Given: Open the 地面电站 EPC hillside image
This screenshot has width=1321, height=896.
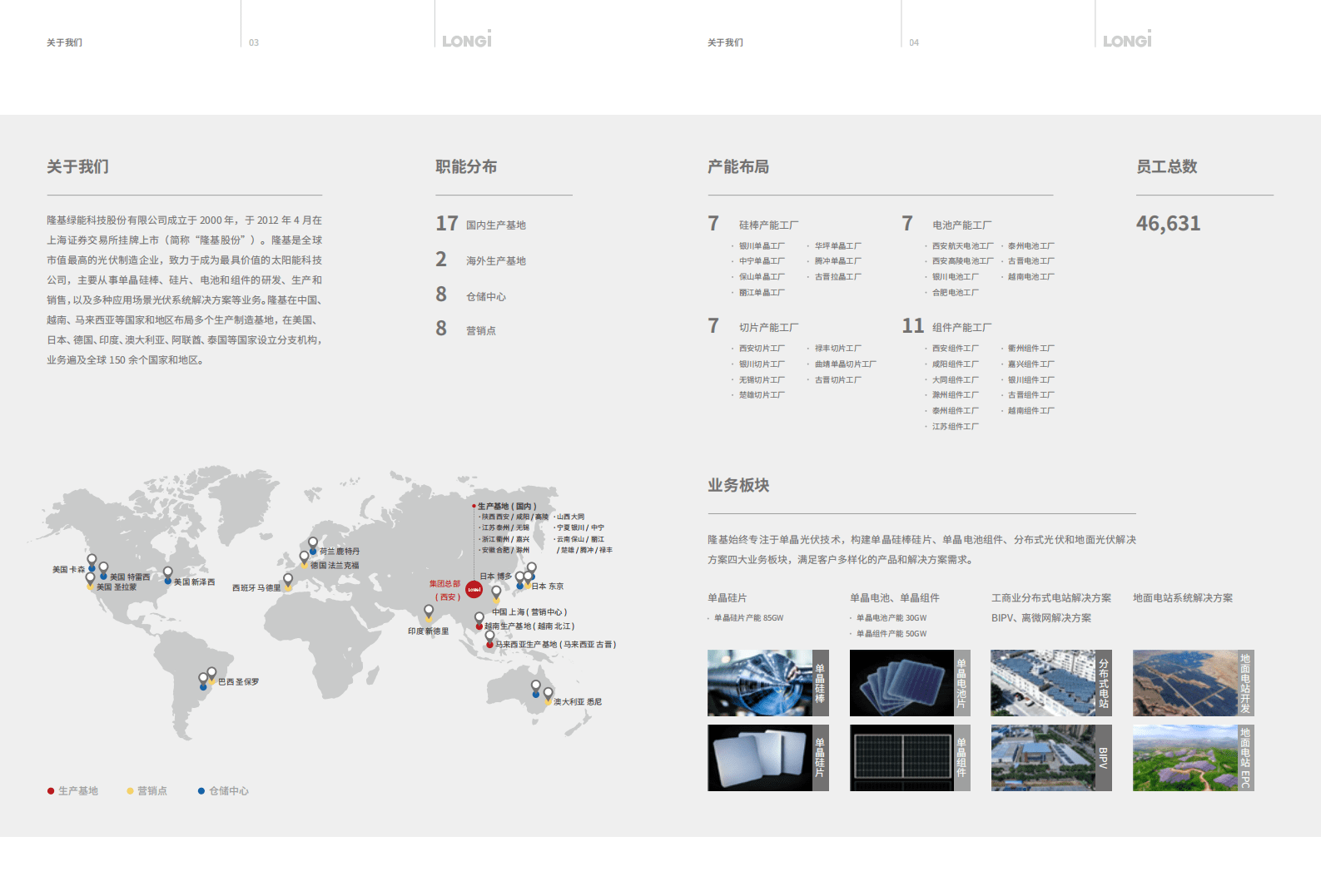Looking at the screenshot, I should [1185, 758].
